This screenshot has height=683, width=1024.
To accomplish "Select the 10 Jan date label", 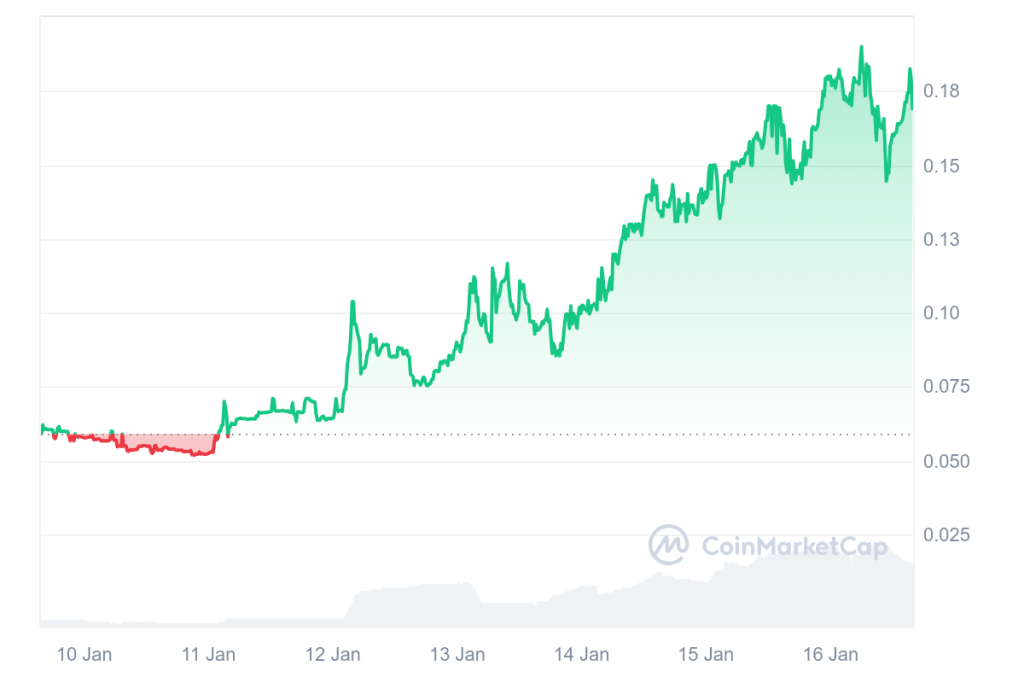I will pos(84,655).
